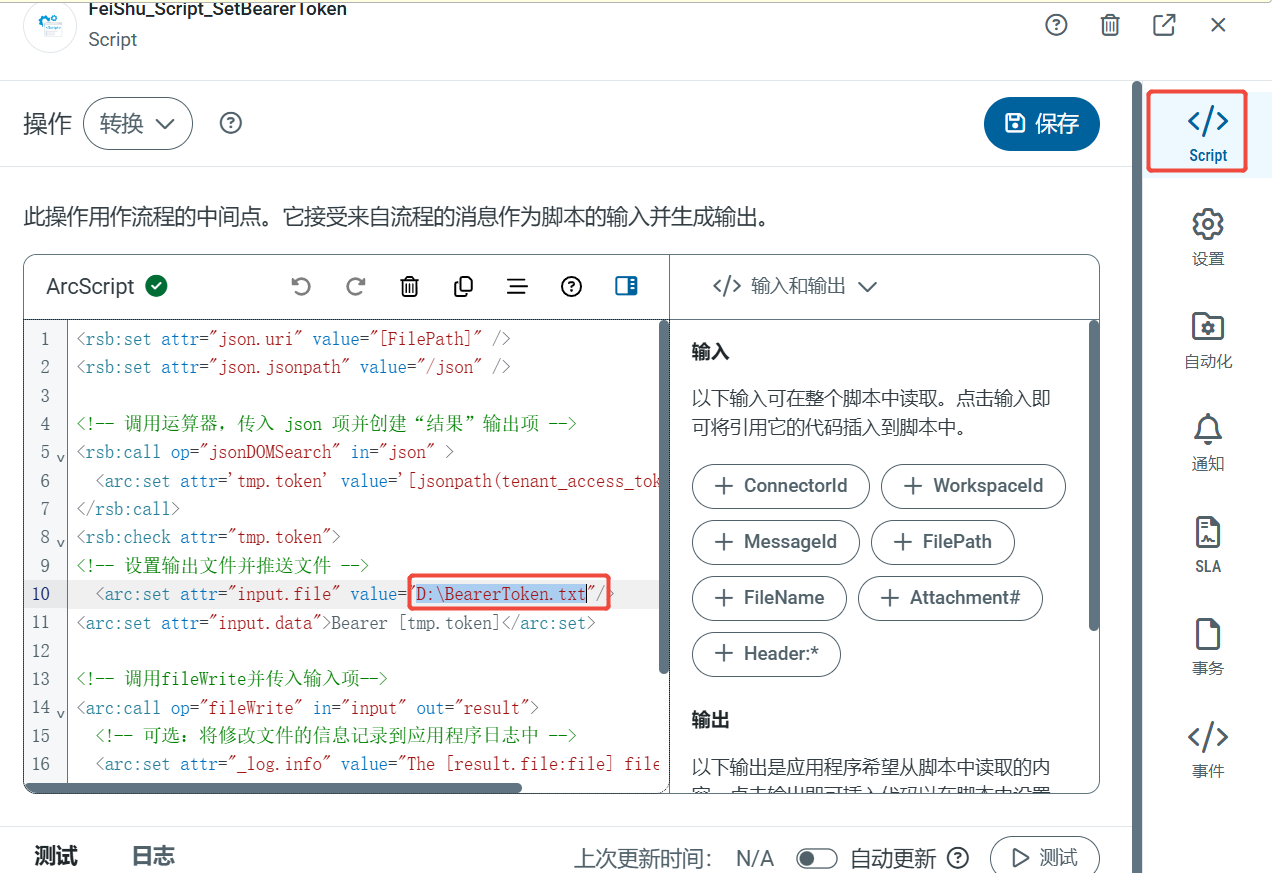Open the 自动化 sidebar tab
Screen dimensions: 1272x873
tap(1207, 340)
